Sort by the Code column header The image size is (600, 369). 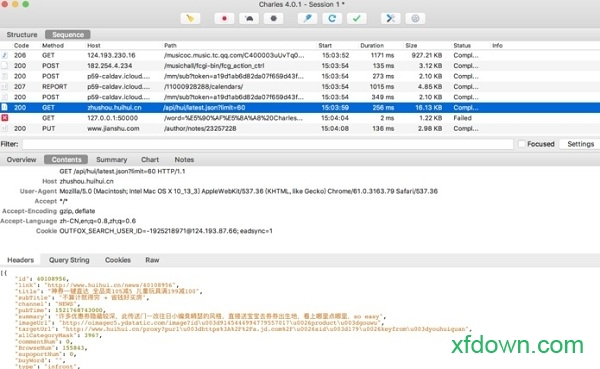click(x=21, y=46)
